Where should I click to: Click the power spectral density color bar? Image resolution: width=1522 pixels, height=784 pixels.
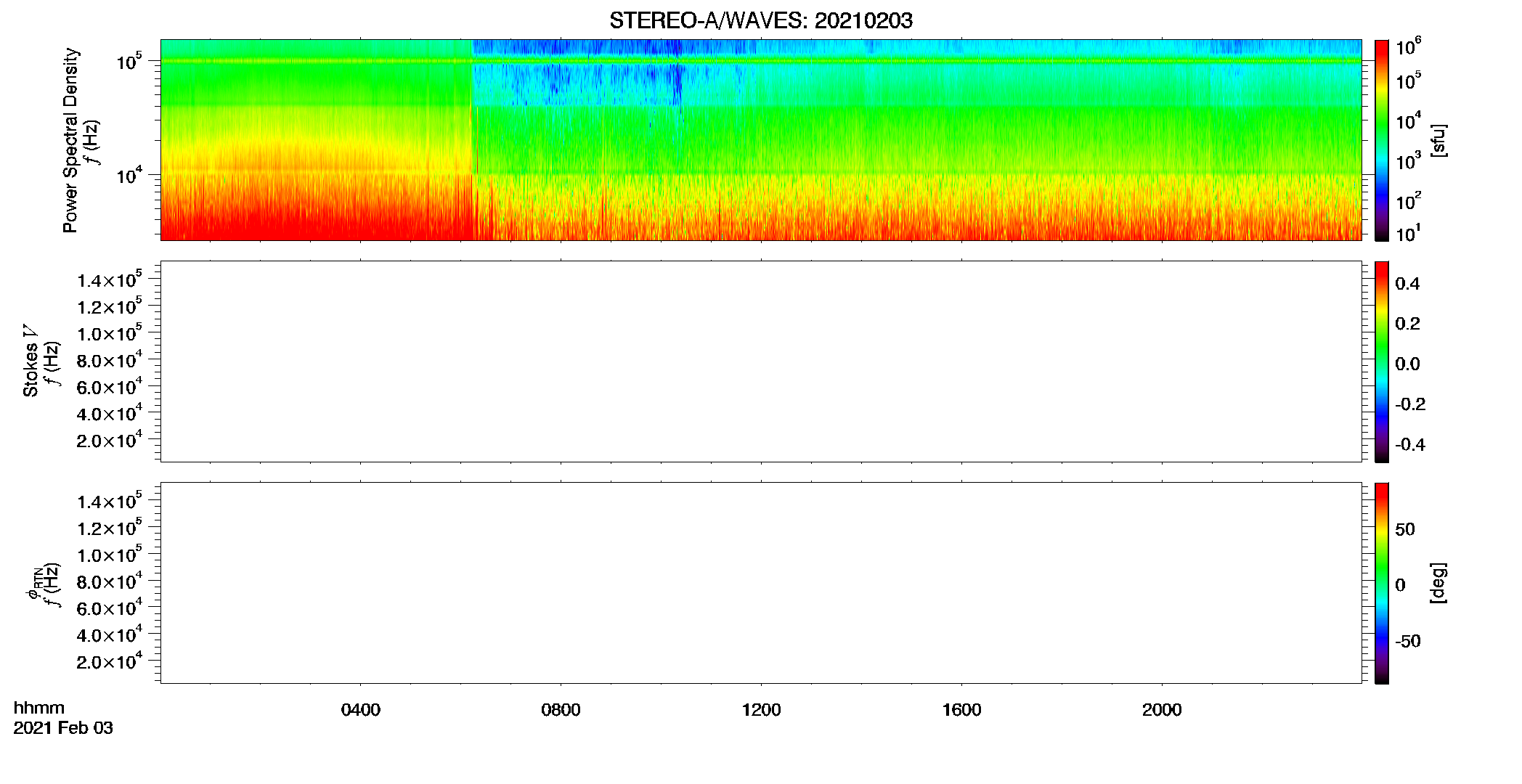pos(1381,140)
